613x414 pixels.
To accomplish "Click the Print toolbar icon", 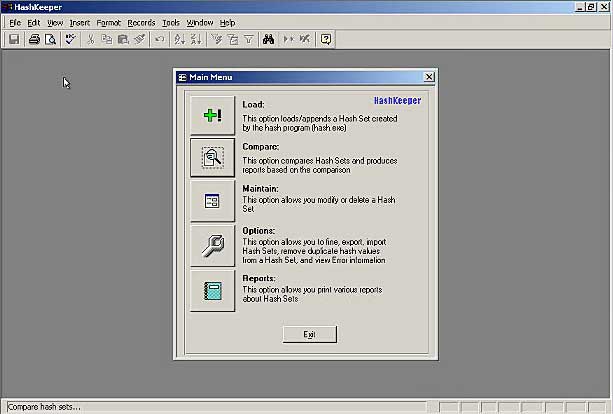I will click(x=34, y=39).
